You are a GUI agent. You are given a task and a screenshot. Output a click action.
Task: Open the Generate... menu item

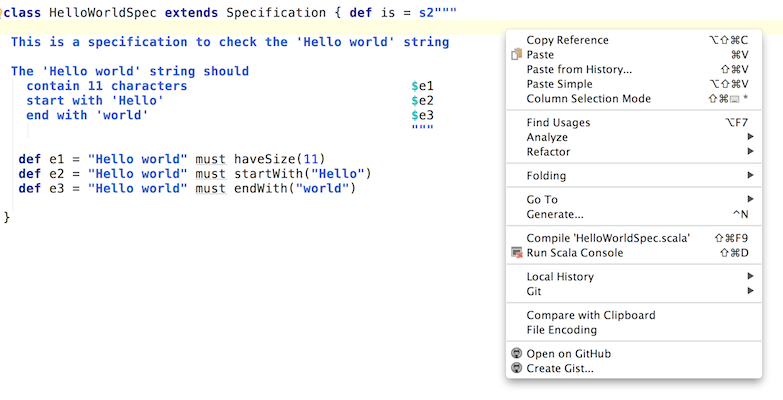pos(555,214)
